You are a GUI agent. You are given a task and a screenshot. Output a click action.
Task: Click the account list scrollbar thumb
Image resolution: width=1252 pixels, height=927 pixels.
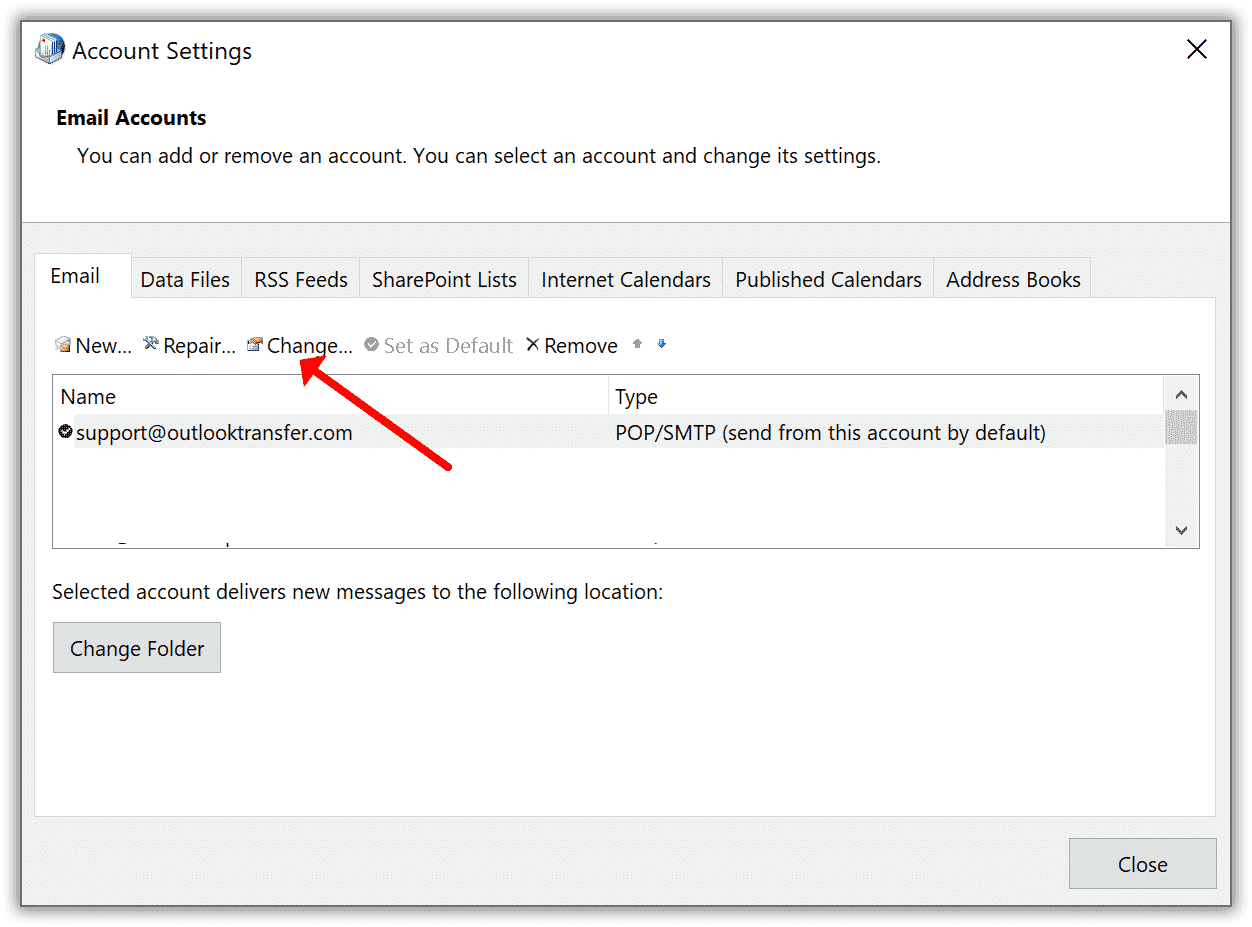[x=1181, y=427]
